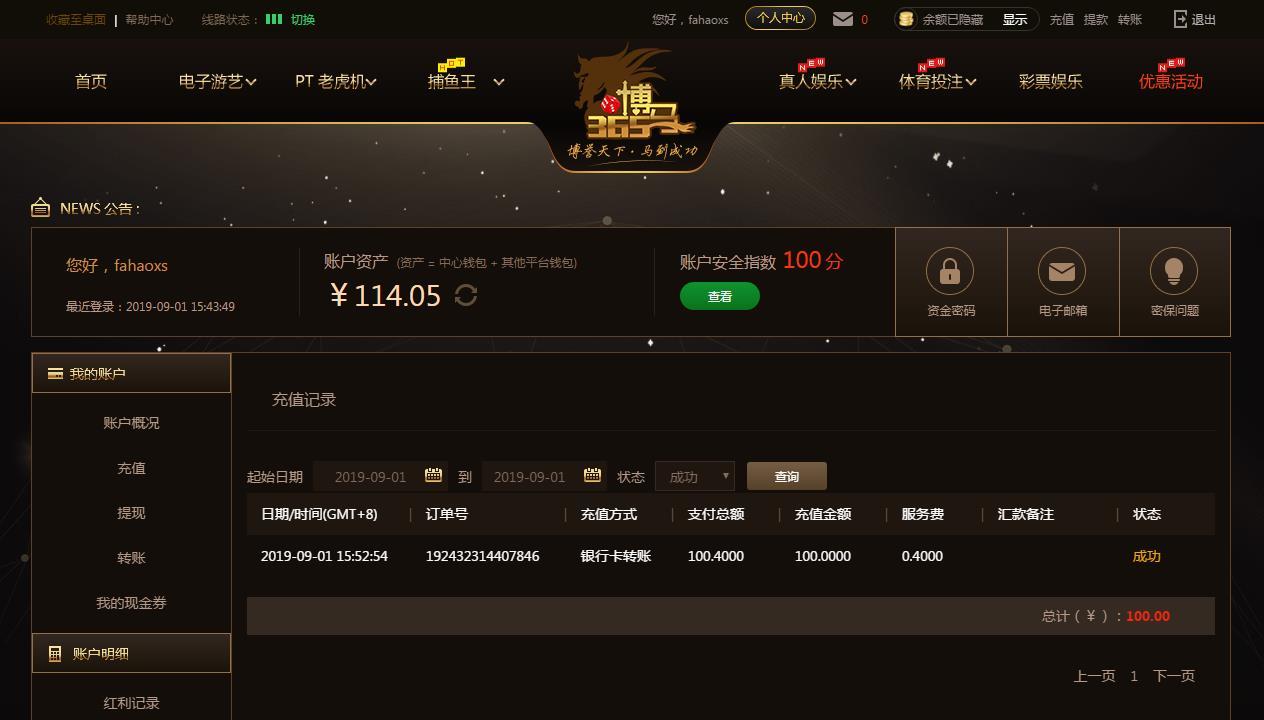The image size is (1264, 720).
Task: Click the start date field 2019-09-01
Action: pos(370,477)
